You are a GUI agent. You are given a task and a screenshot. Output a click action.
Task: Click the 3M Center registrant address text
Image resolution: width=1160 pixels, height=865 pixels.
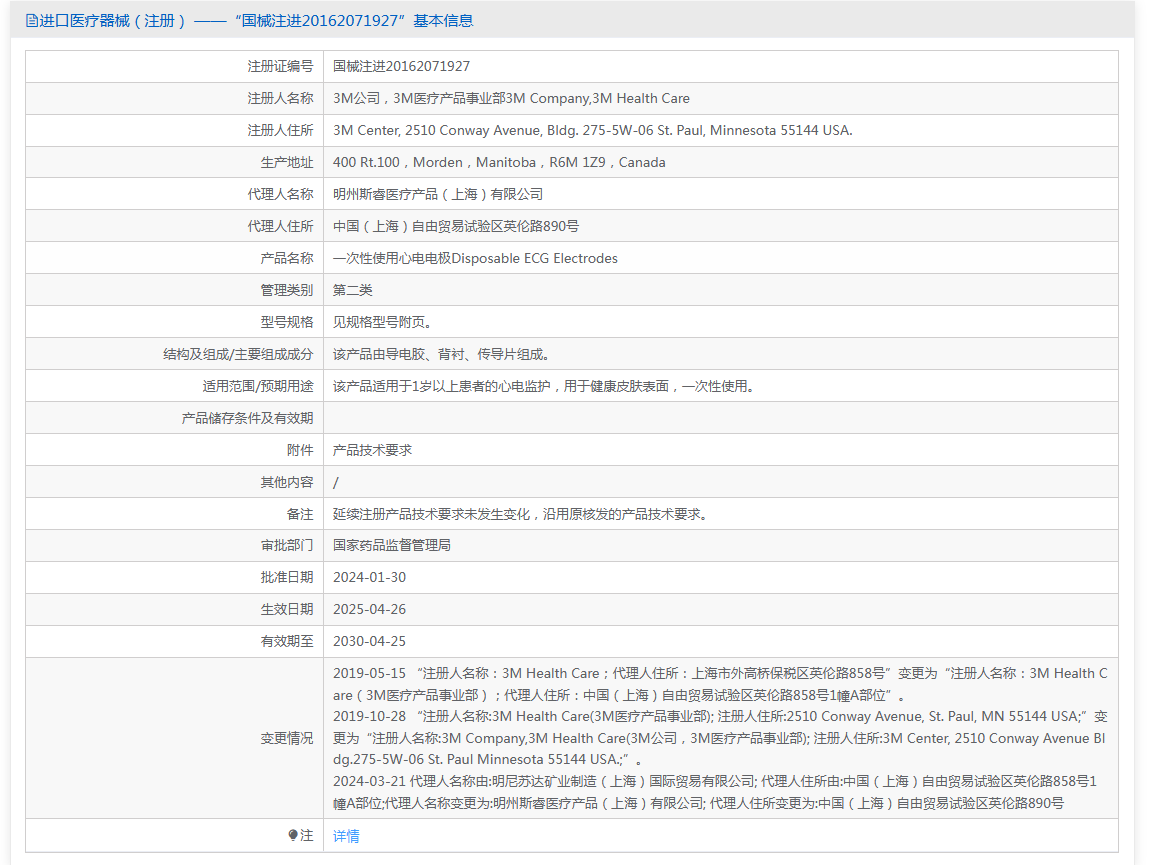pos(593,130)
